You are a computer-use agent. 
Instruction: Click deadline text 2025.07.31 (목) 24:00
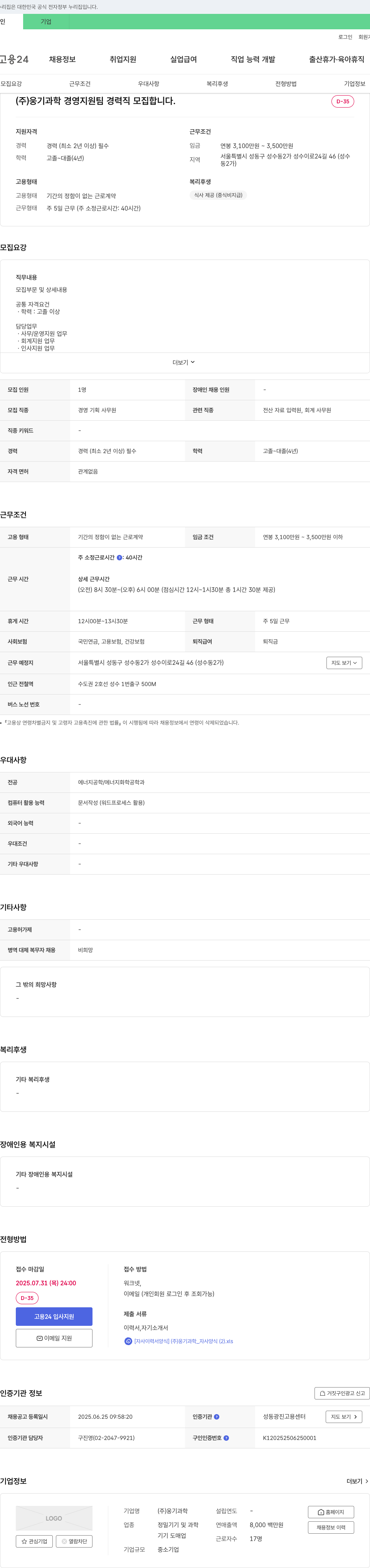pos(45,1283)
